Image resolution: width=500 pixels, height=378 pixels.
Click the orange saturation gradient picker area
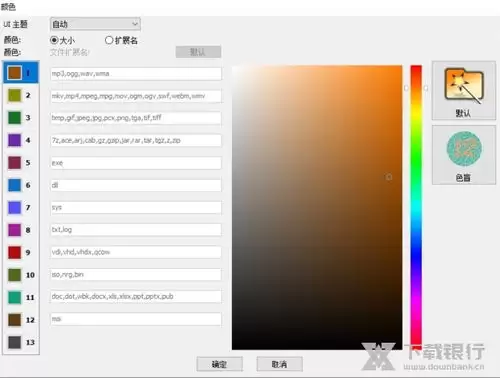pyautogui.click(x=317, y=207)
